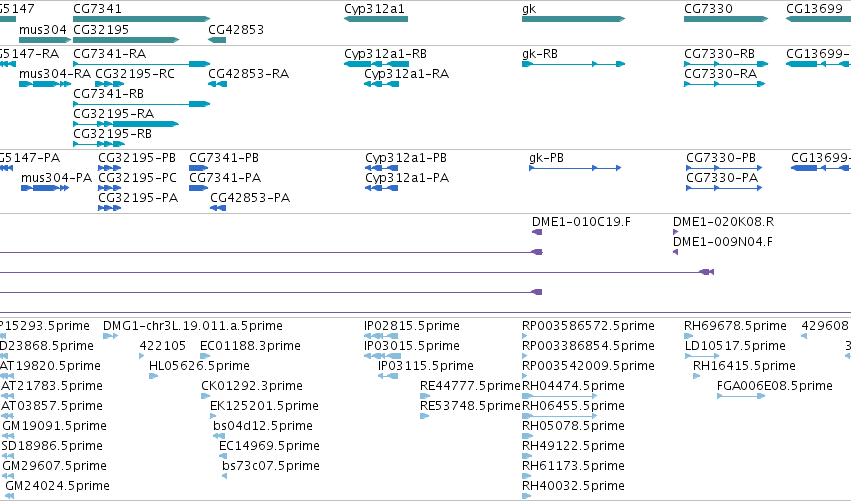Select EST DMG1-chr3L.19.011.a.5prime
The width and height of the screenshot is (851, 501).
[x=111, y=337]
